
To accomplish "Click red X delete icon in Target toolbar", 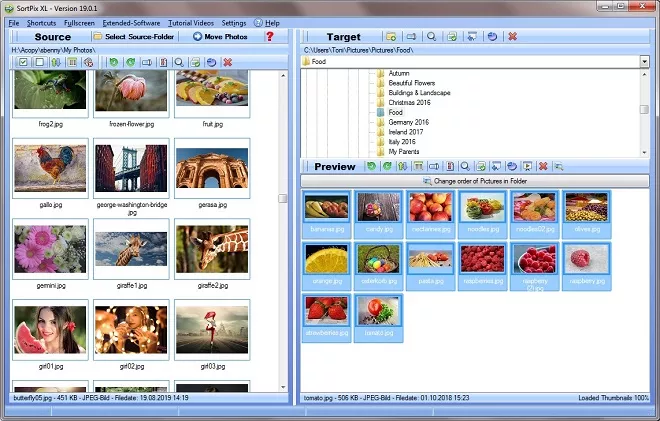I will point(513,37).
